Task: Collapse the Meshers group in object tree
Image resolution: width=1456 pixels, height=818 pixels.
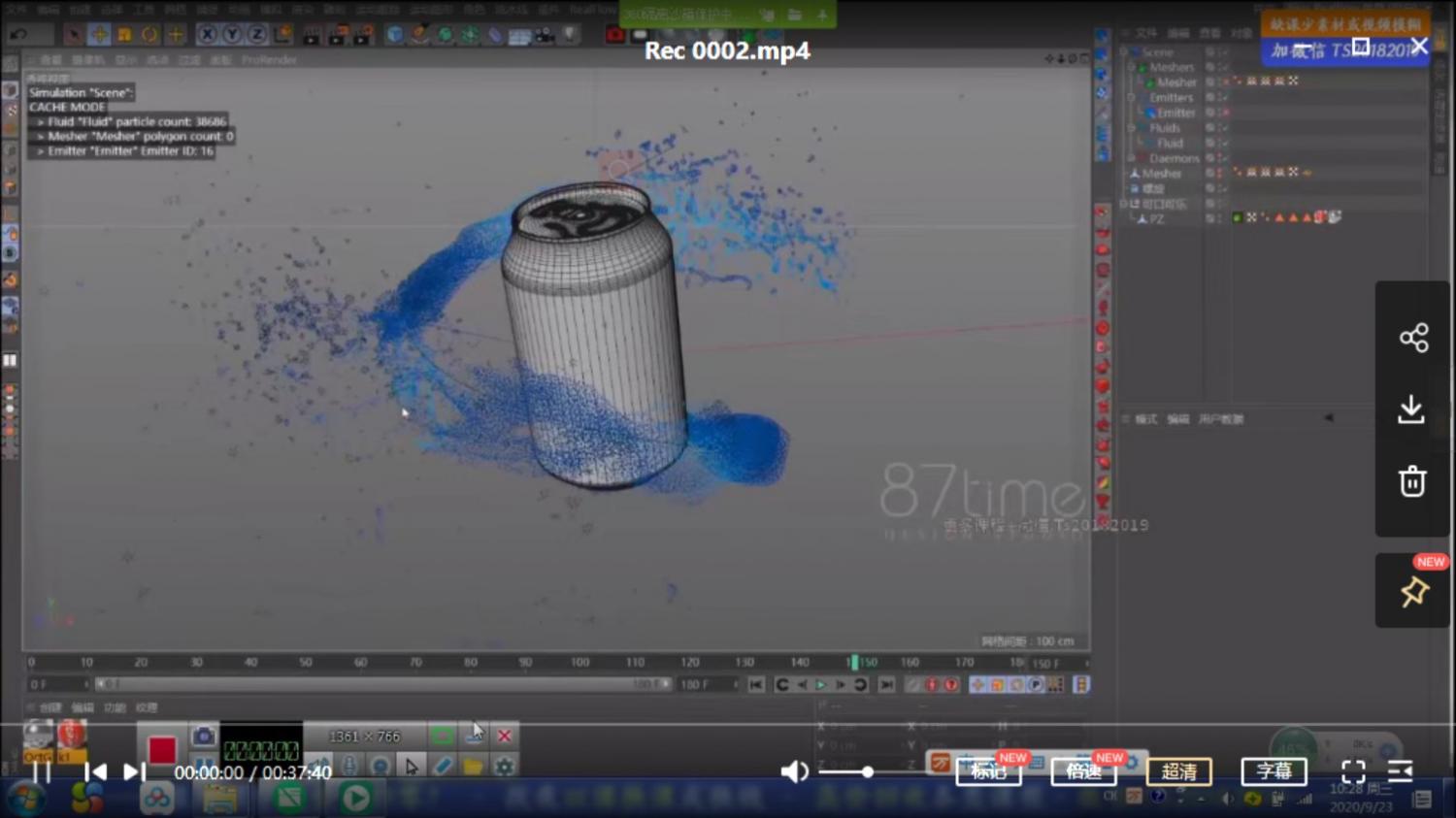Action: click(1131, 68)
